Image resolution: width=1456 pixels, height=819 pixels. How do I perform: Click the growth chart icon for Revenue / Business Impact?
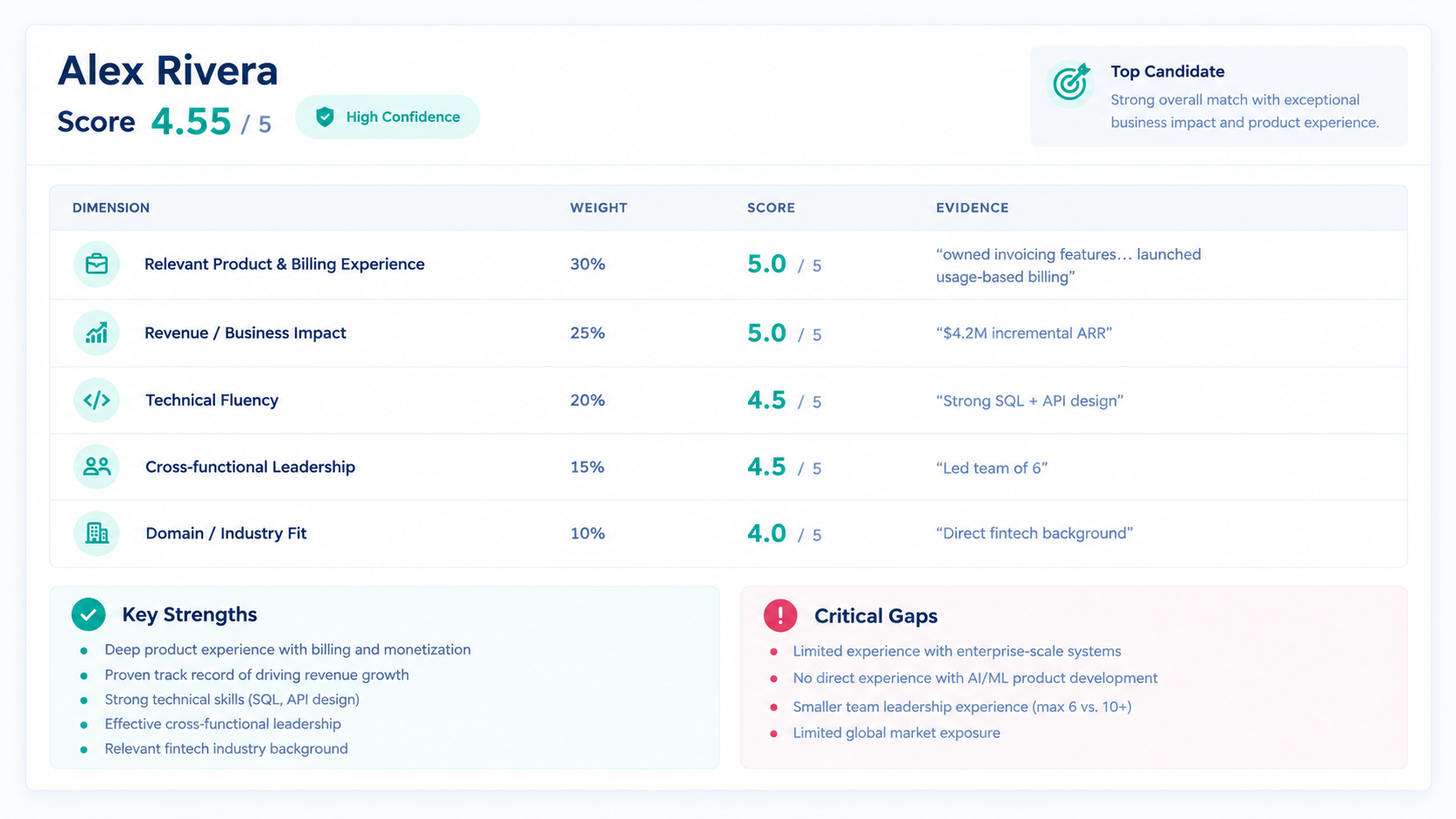(97, 332)
